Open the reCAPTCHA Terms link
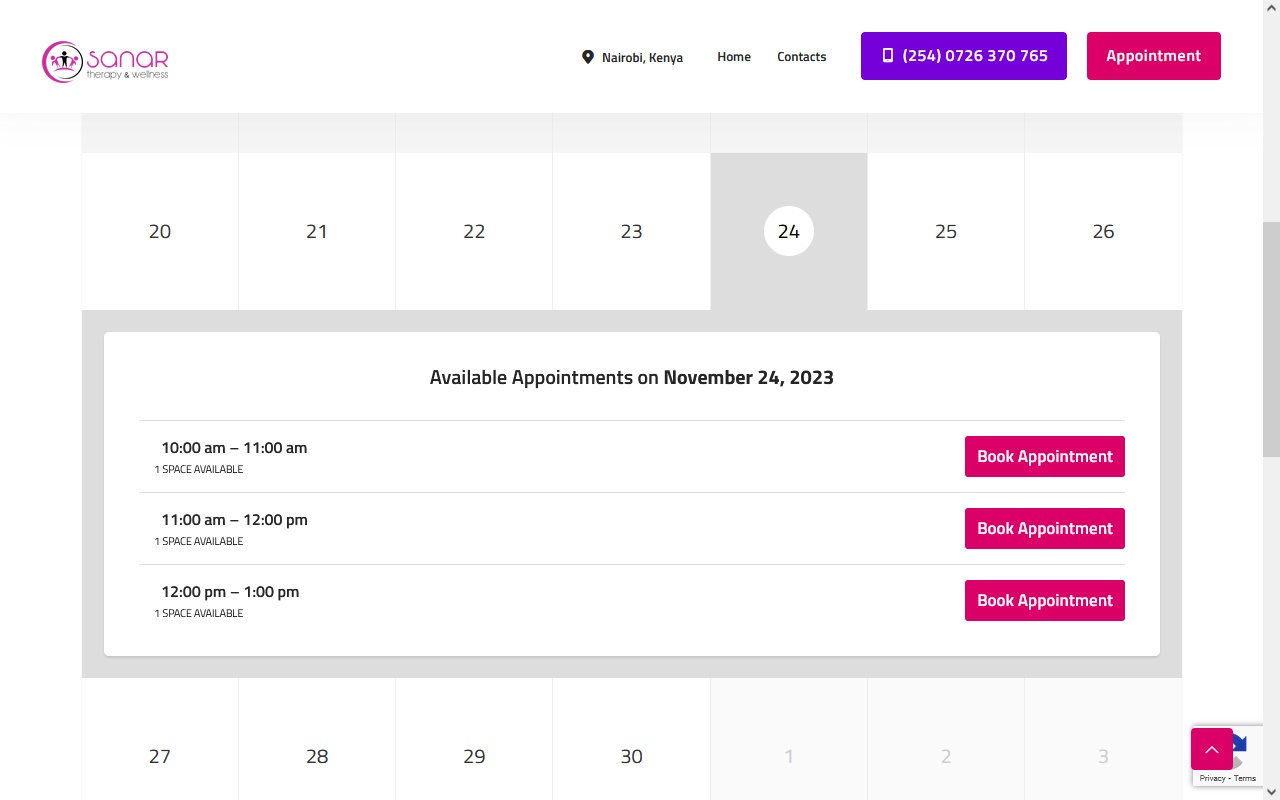1280x800 pixels. pos(1245,778)
